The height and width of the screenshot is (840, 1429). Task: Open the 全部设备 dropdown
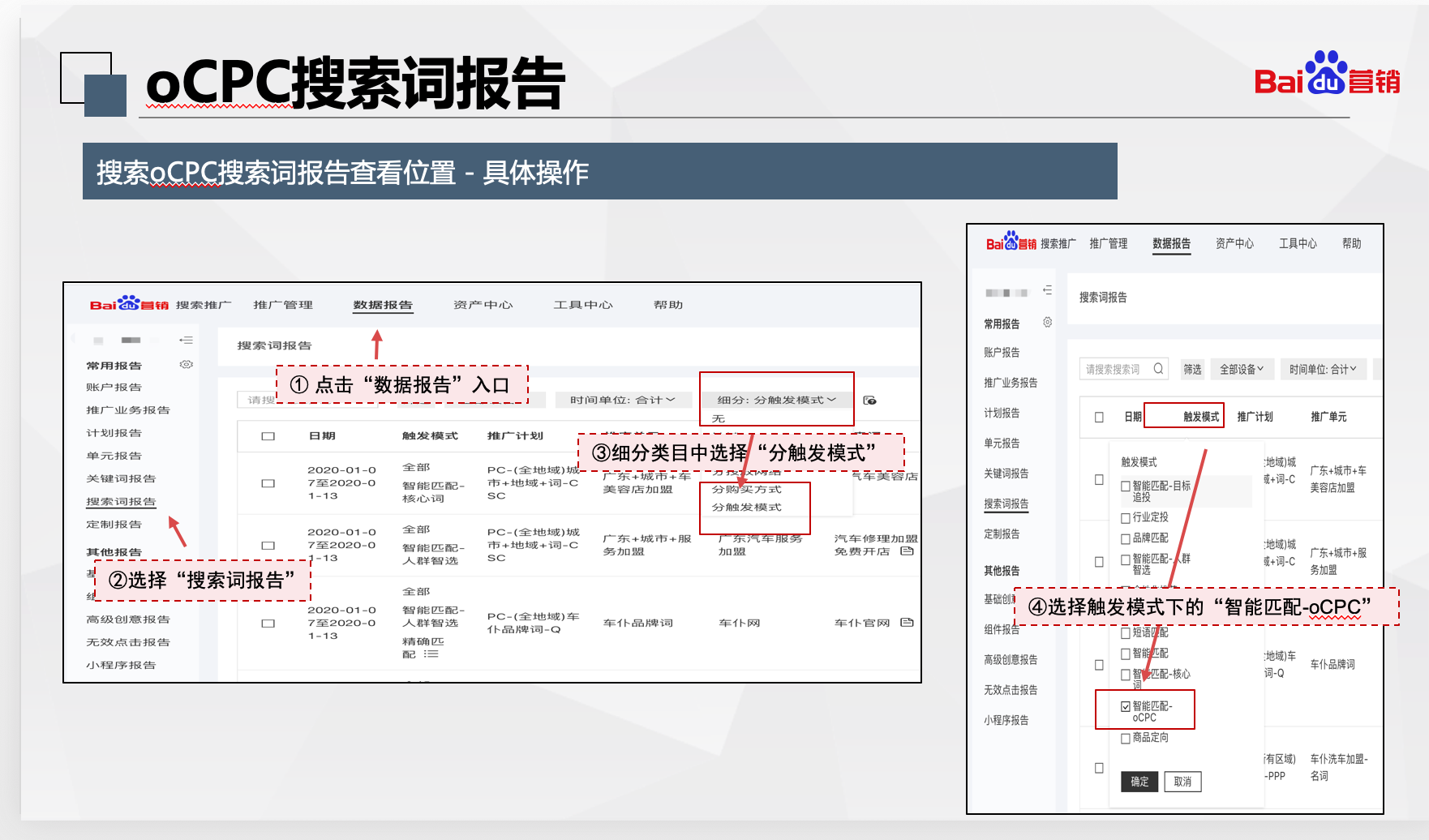point(1241,369)
